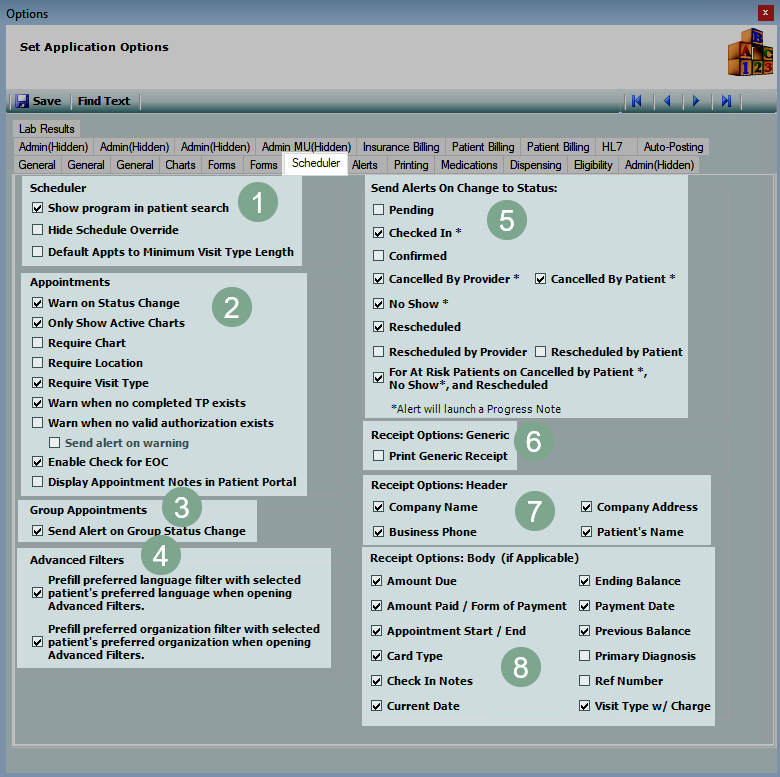This screenshot has width=780, height=777.
Task: Click Find Text in toolbar
Action: pos(104,101)
